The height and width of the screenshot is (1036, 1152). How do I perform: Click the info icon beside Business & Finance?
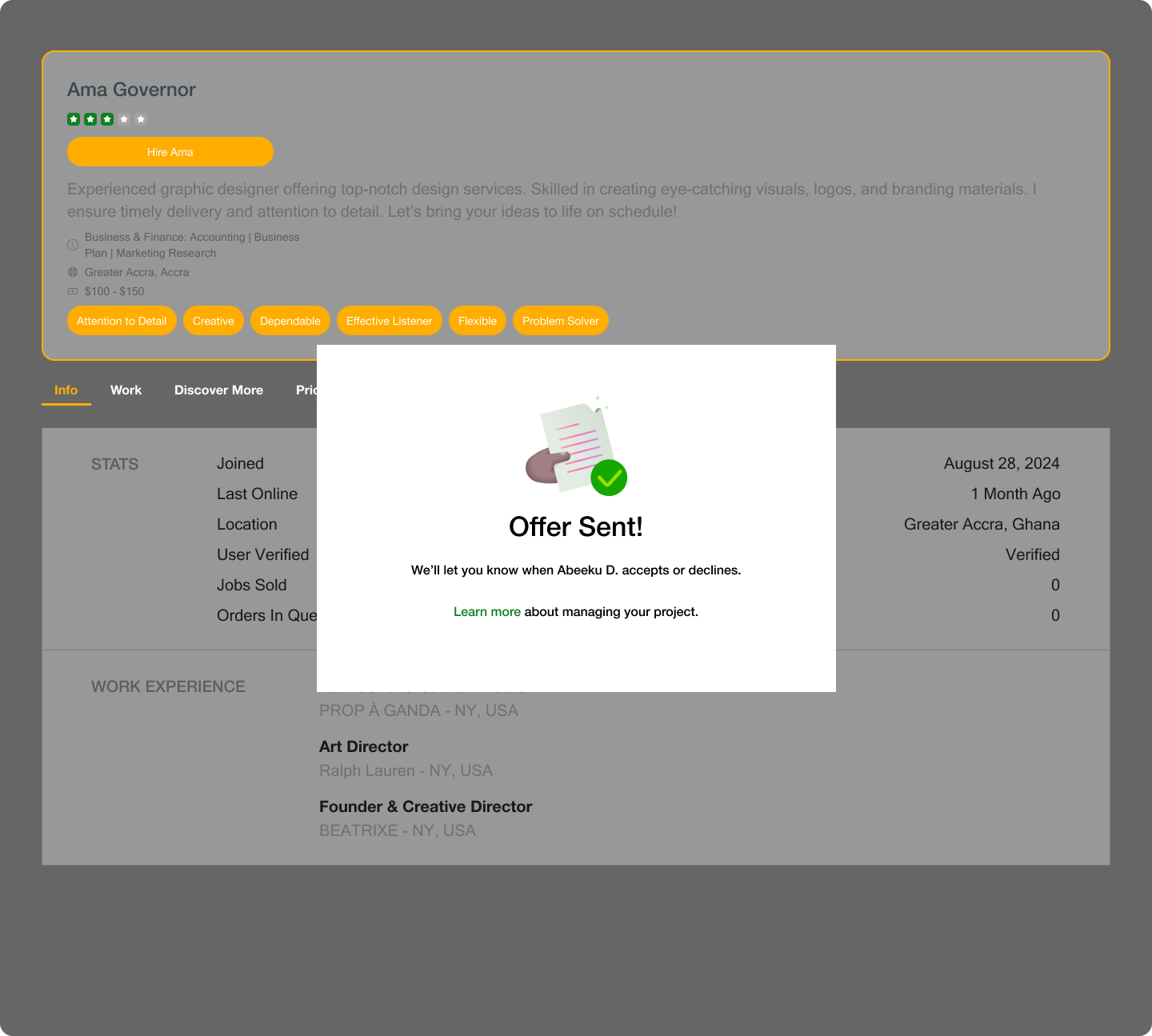tap(73, 245)
